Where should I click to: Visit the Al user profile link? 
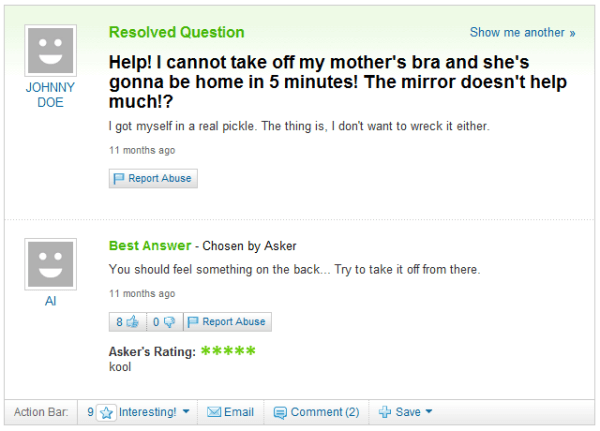point(51,301)
